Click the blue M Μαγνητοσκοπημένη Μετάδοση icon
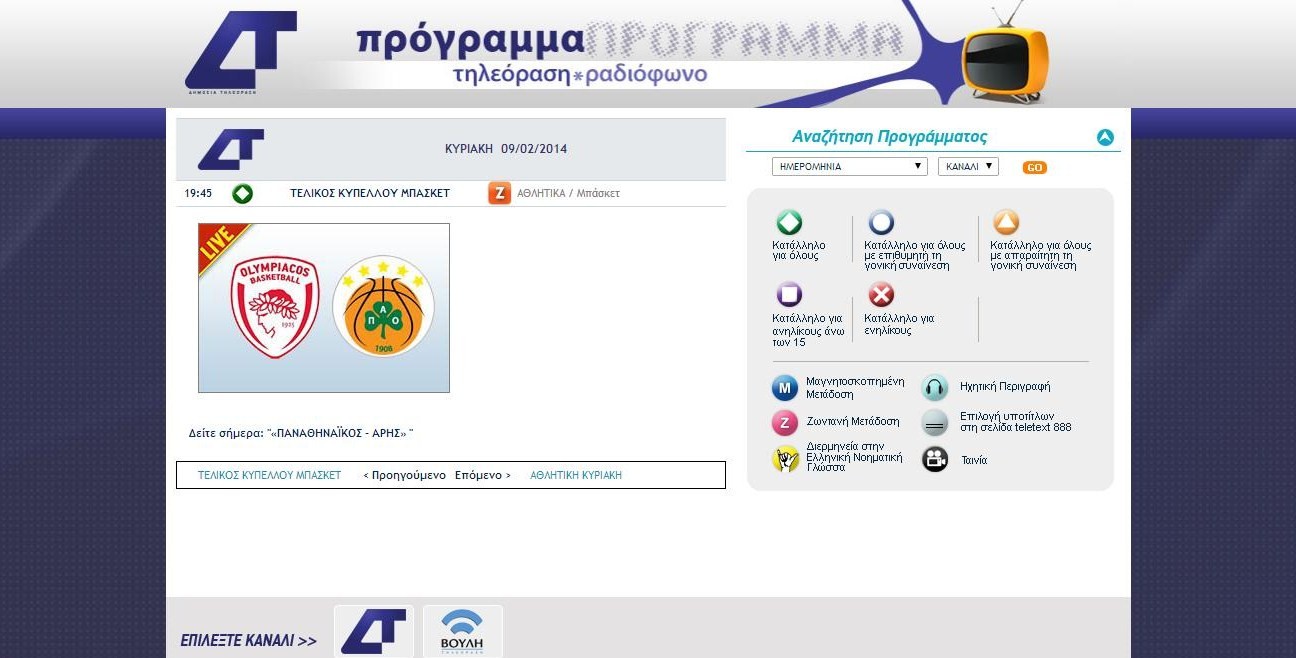The image size is (1296, 658). tap(785, 388)
